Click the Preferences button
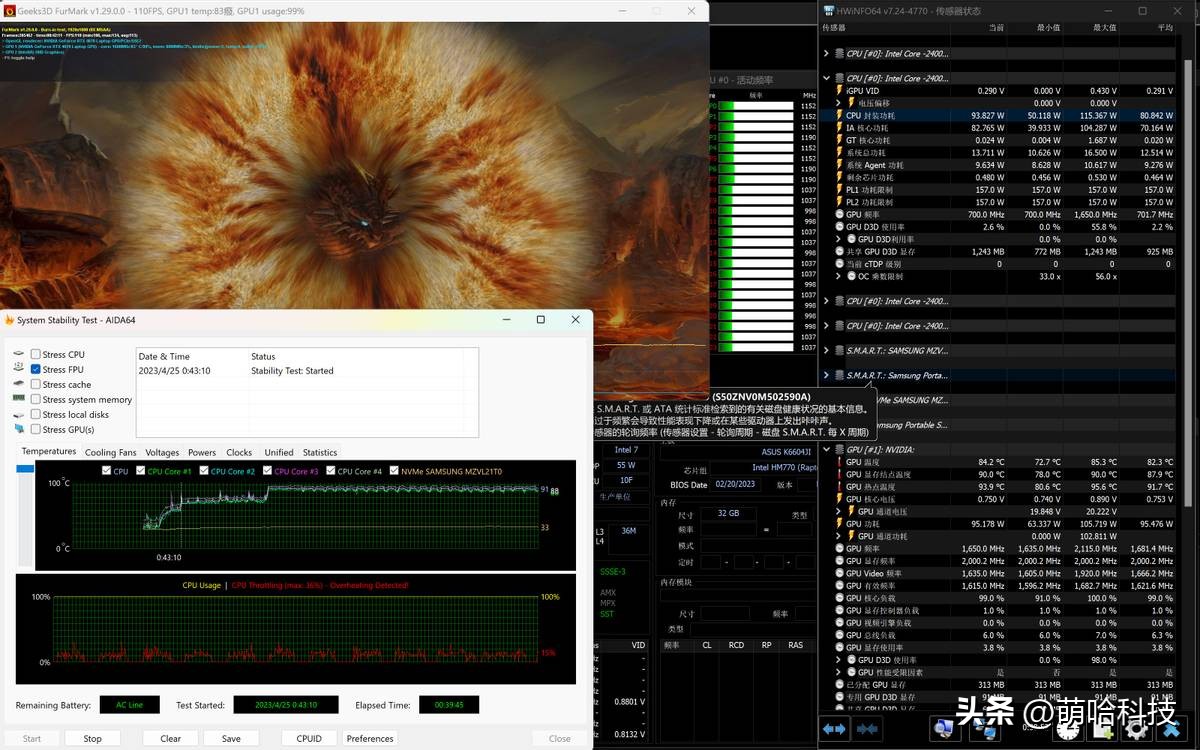This screenshot has height=750, width=1200. click(370, 738)
